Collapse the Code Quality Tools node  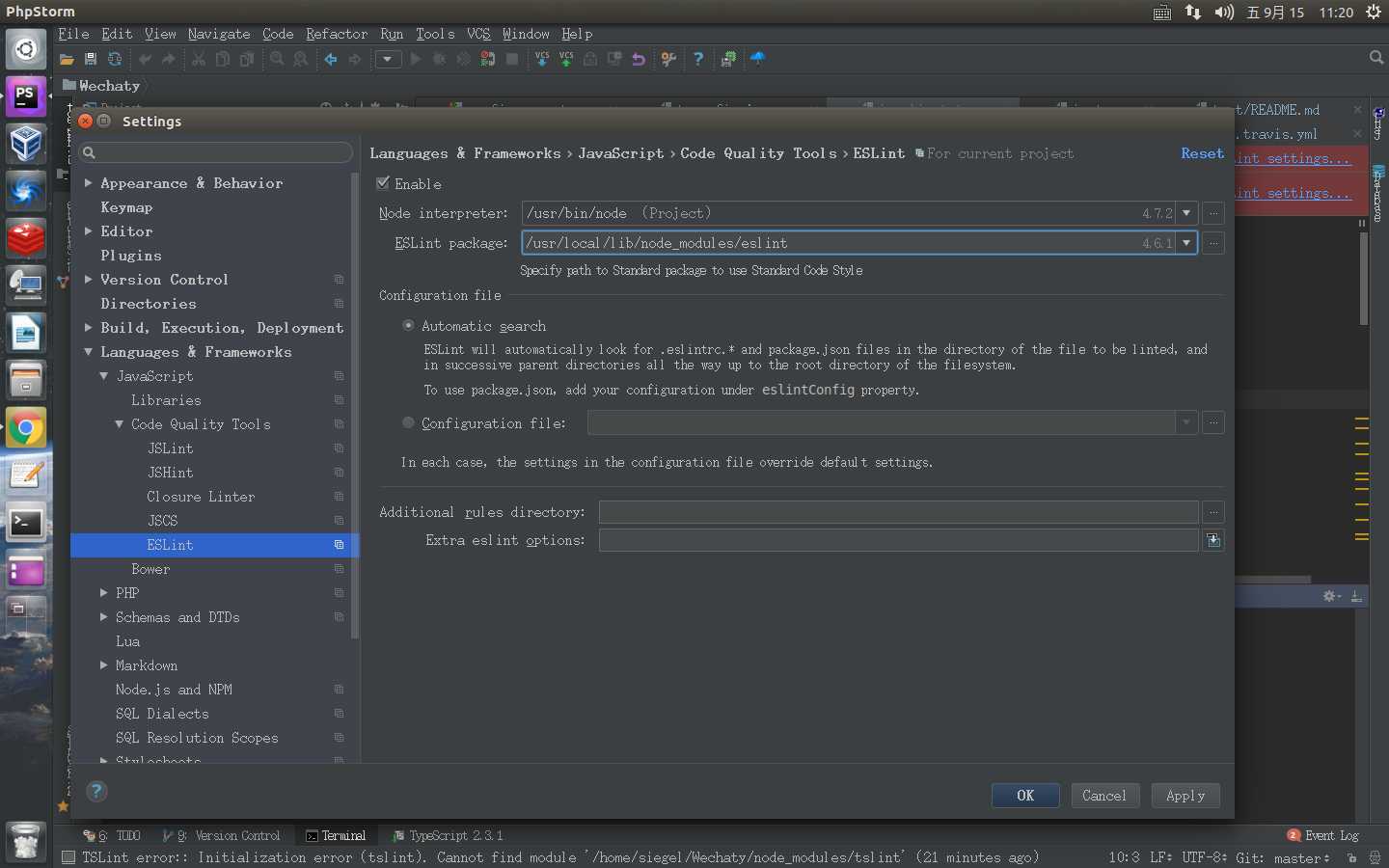119,424
